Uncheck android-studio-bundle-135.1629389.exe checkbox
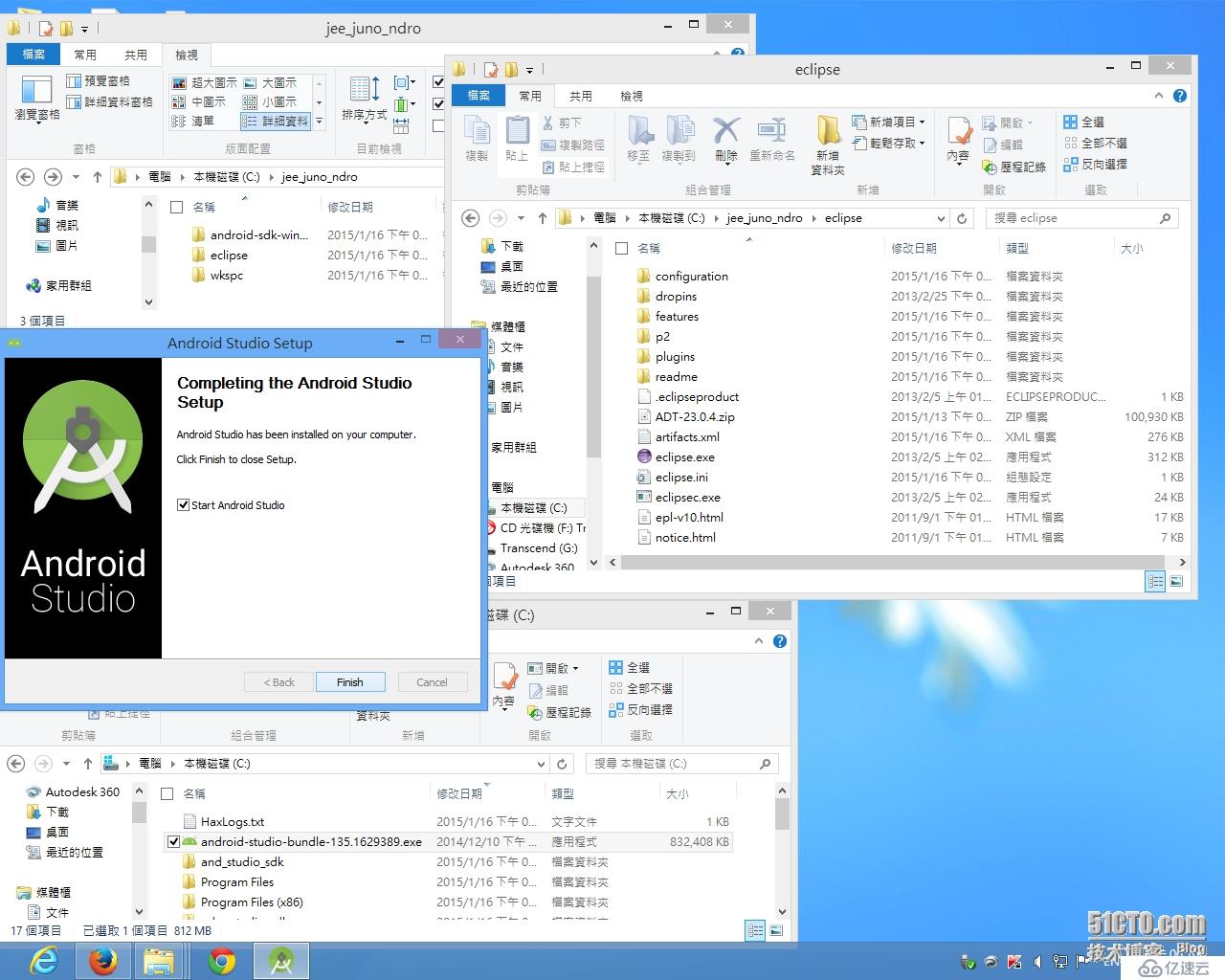Image resolution: width=1225 pixels, height=980 pixels. point(173,842)
